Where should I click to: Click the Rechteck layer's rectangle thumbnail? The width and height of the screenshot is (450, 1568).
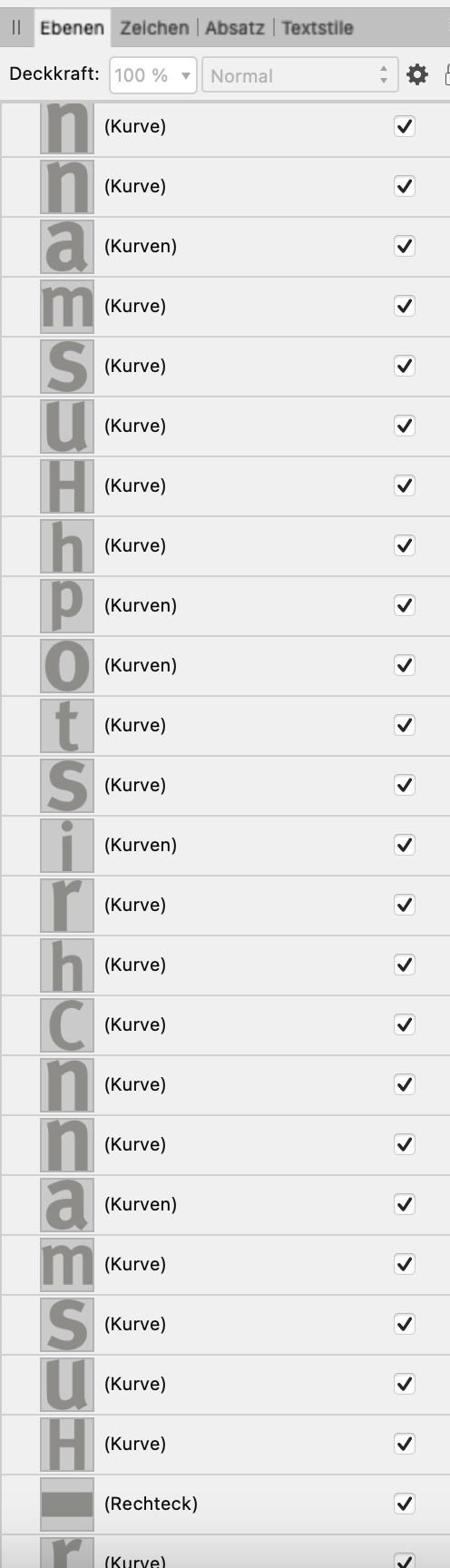[67, 1504]
